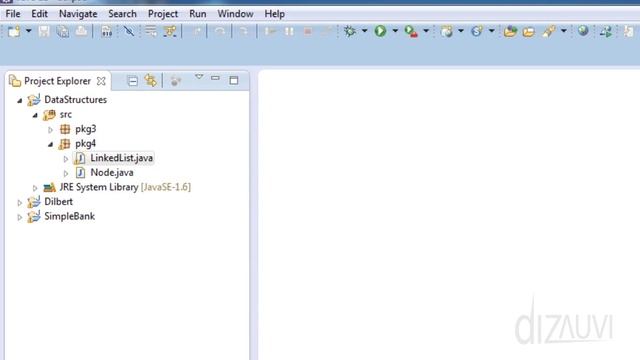Image resolution: width=640 pixels, height=360 pixels.
Task: Toggle Link with Editor in Project Explorer
Action: [x=151, y=80]
